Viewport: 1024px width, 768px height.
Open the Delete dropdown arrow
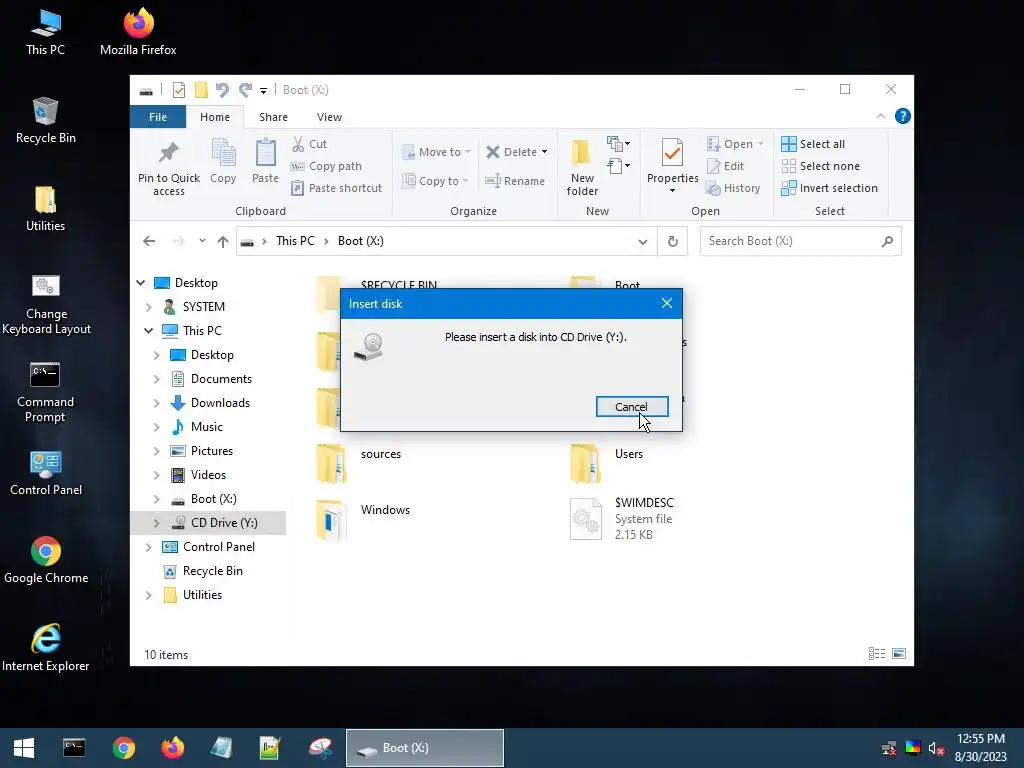[544, 152]
